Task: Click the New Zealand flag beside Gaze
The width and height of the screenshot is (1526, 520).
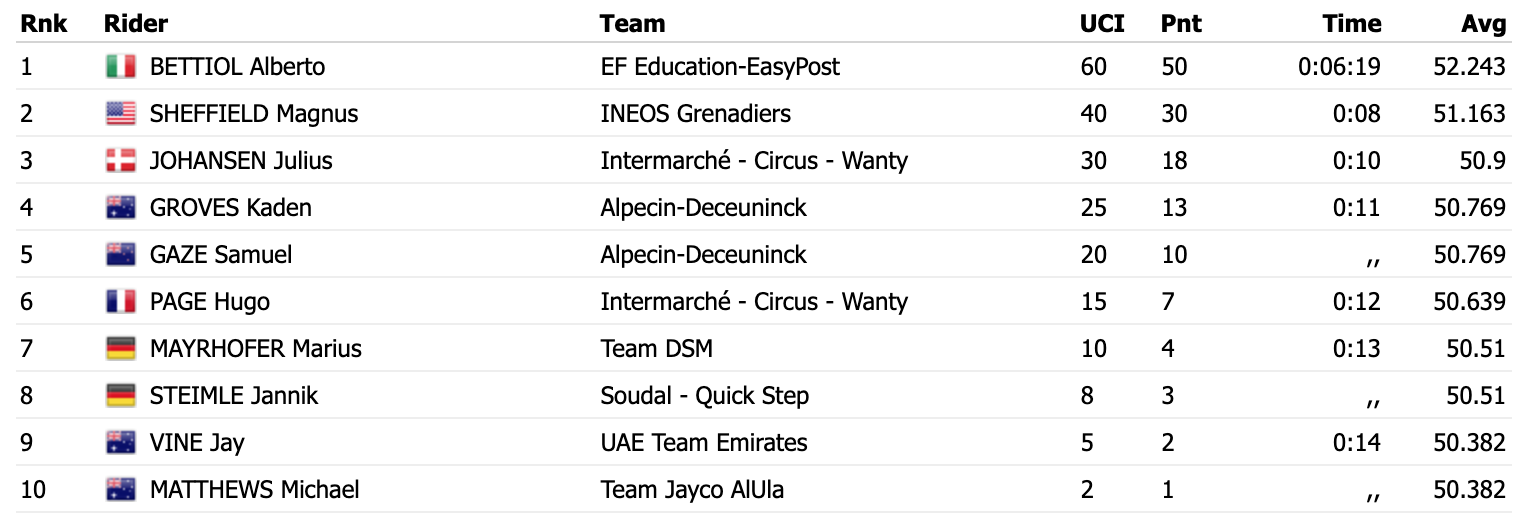Action: (120, 255)
